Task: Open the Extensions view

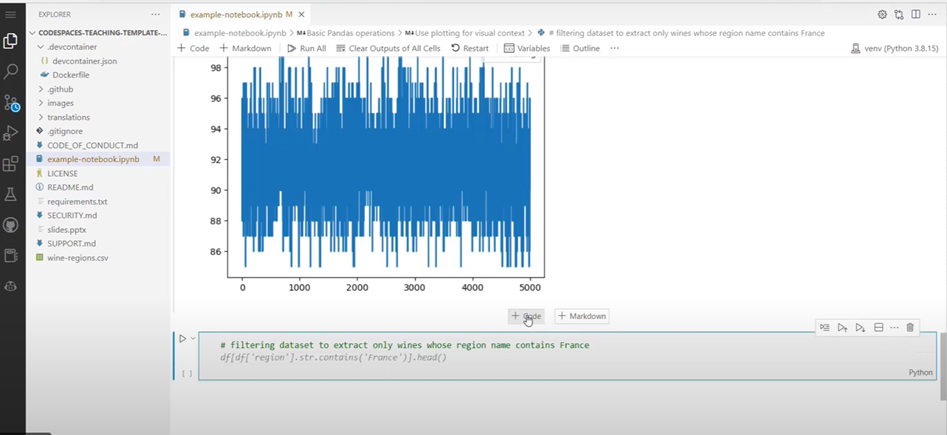Action: point(10,164)
